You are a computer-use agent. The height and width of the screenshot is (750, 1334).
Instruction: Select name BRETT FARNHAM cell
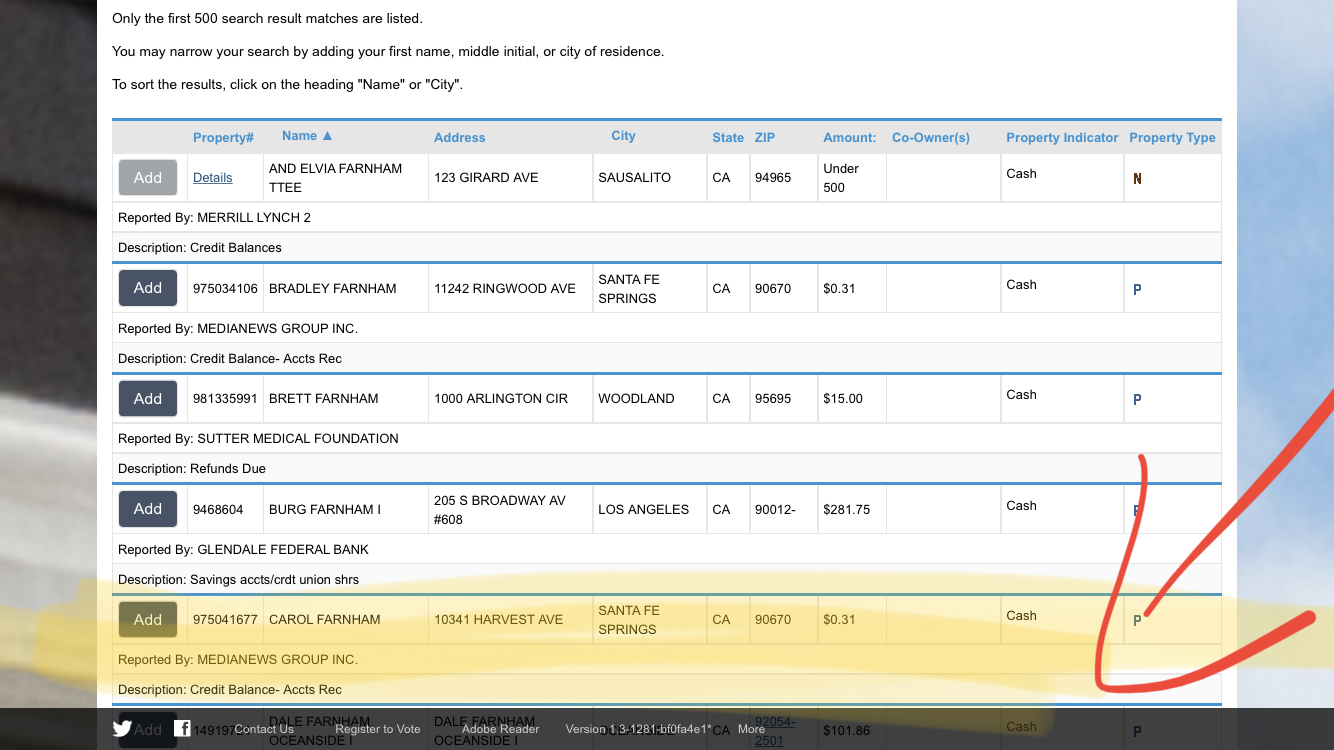coord(346,398)
